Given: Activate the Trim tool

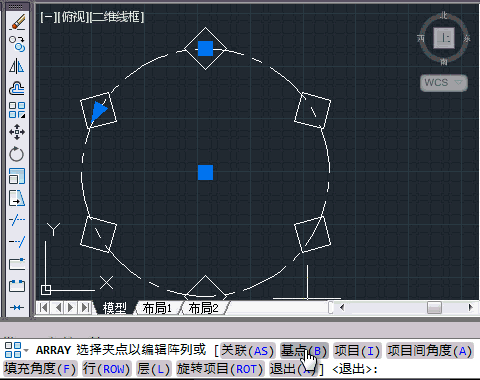Looking at the screenshot, I should click(x=17, y=220).
